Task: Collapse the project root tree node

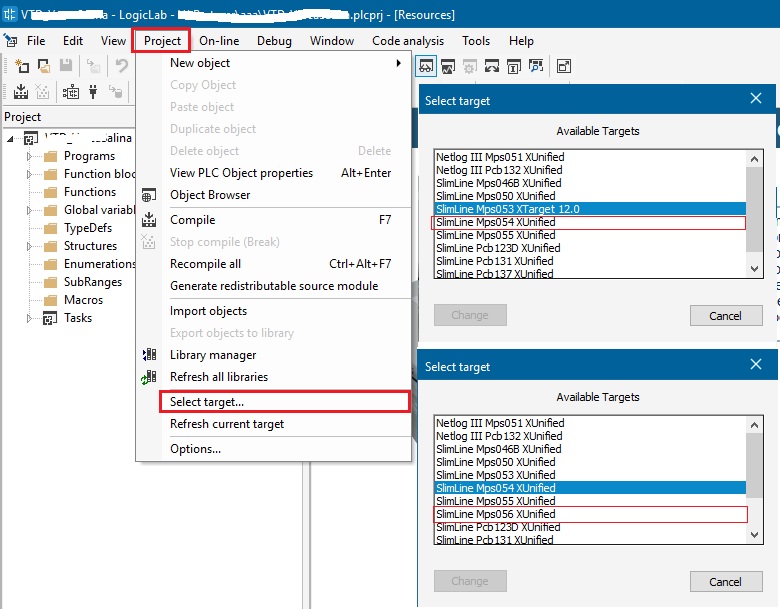Action: [10, 139]
